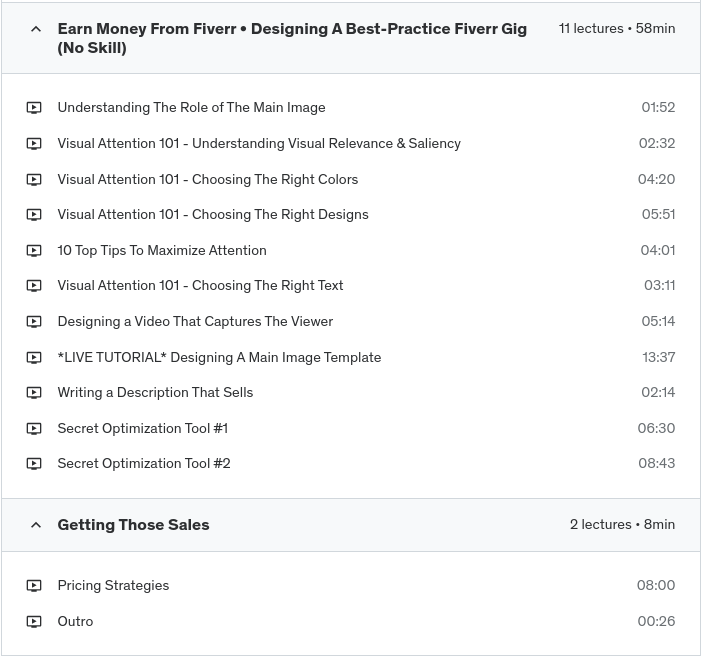
Task: Click video icon beside Writing a Description That Sells
Action: pyautogui.click(x=34, y=393)
